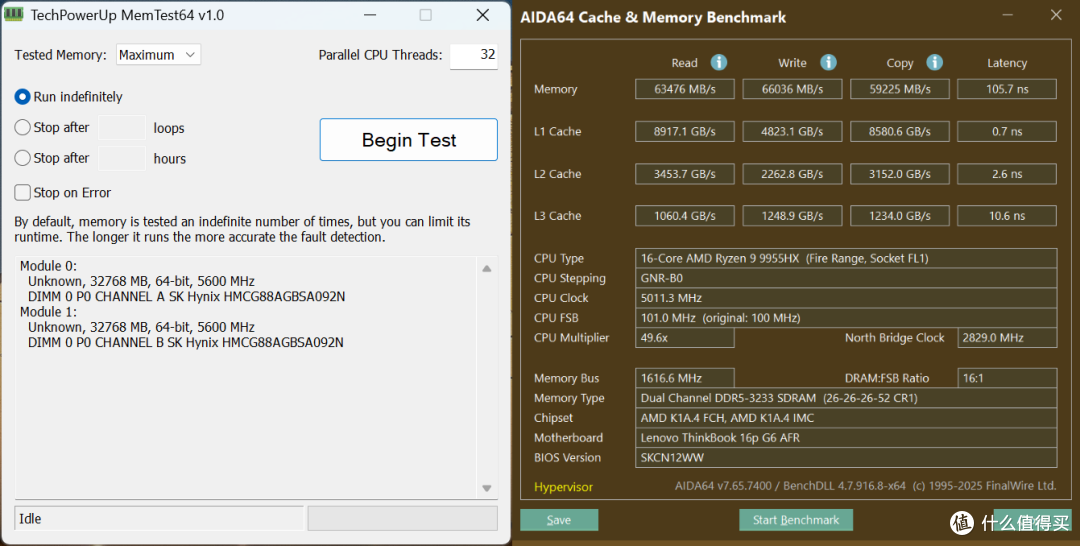Viewport: 1080px width, 546px height.
Task: Click Begin Test button
Action: pyautogui.click(x=408, y=140)
